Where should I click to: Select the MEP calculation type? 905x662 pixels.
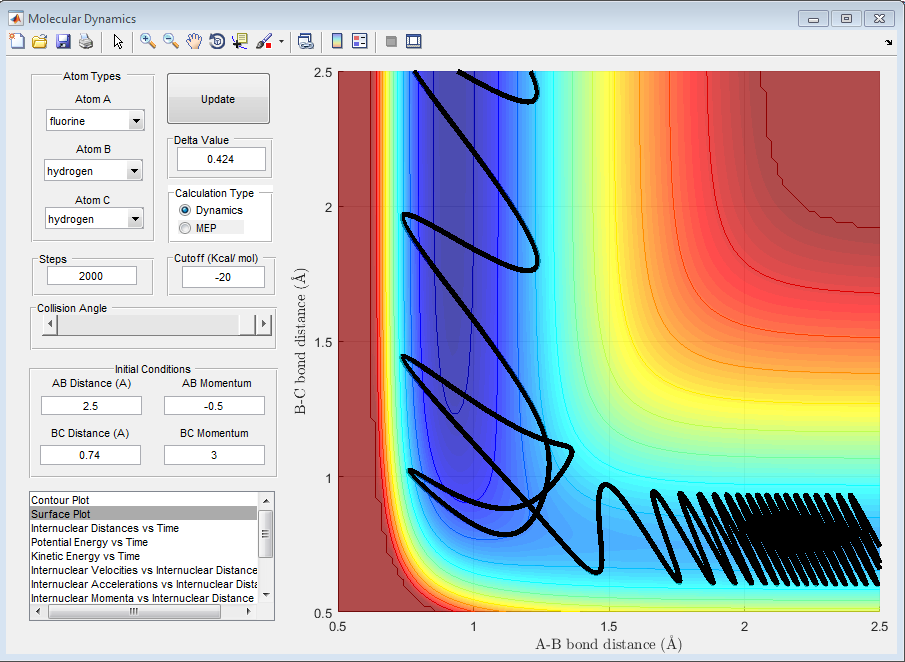click(185, 228)
